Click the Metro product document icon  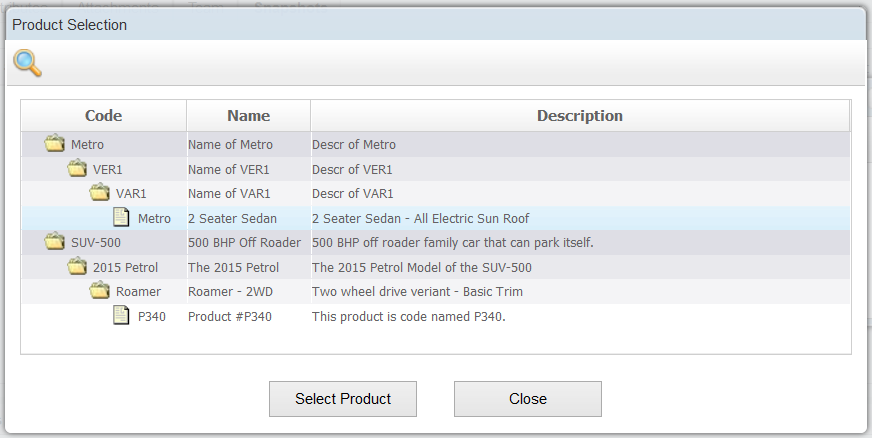(x=122, y=217)
